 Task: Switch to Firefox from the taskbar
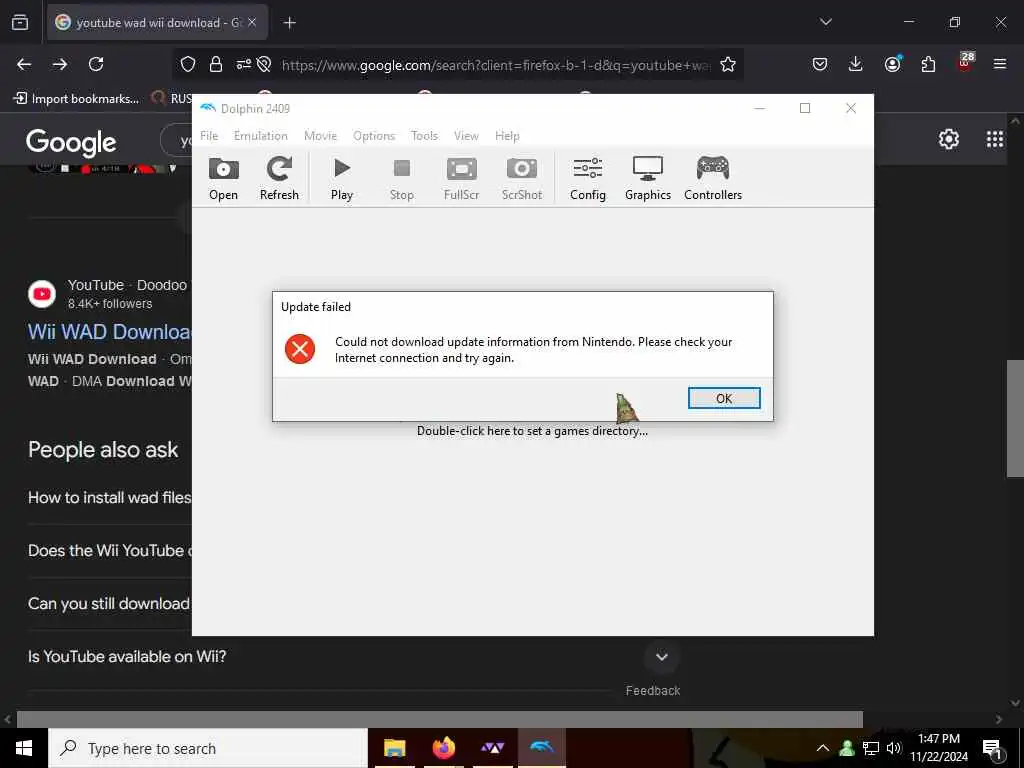443,748
